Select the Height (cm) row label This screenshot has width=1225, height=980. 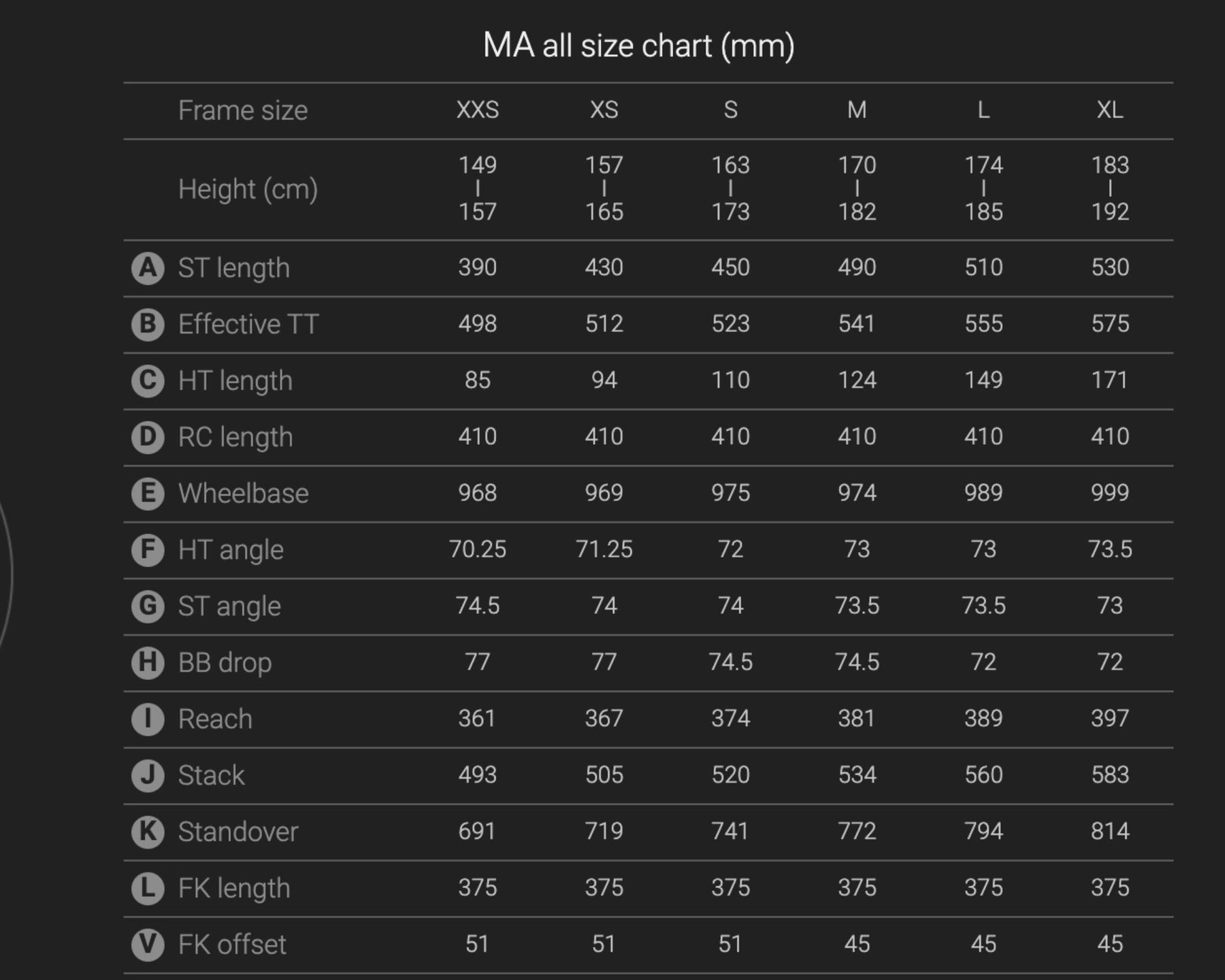pos(248,189)
